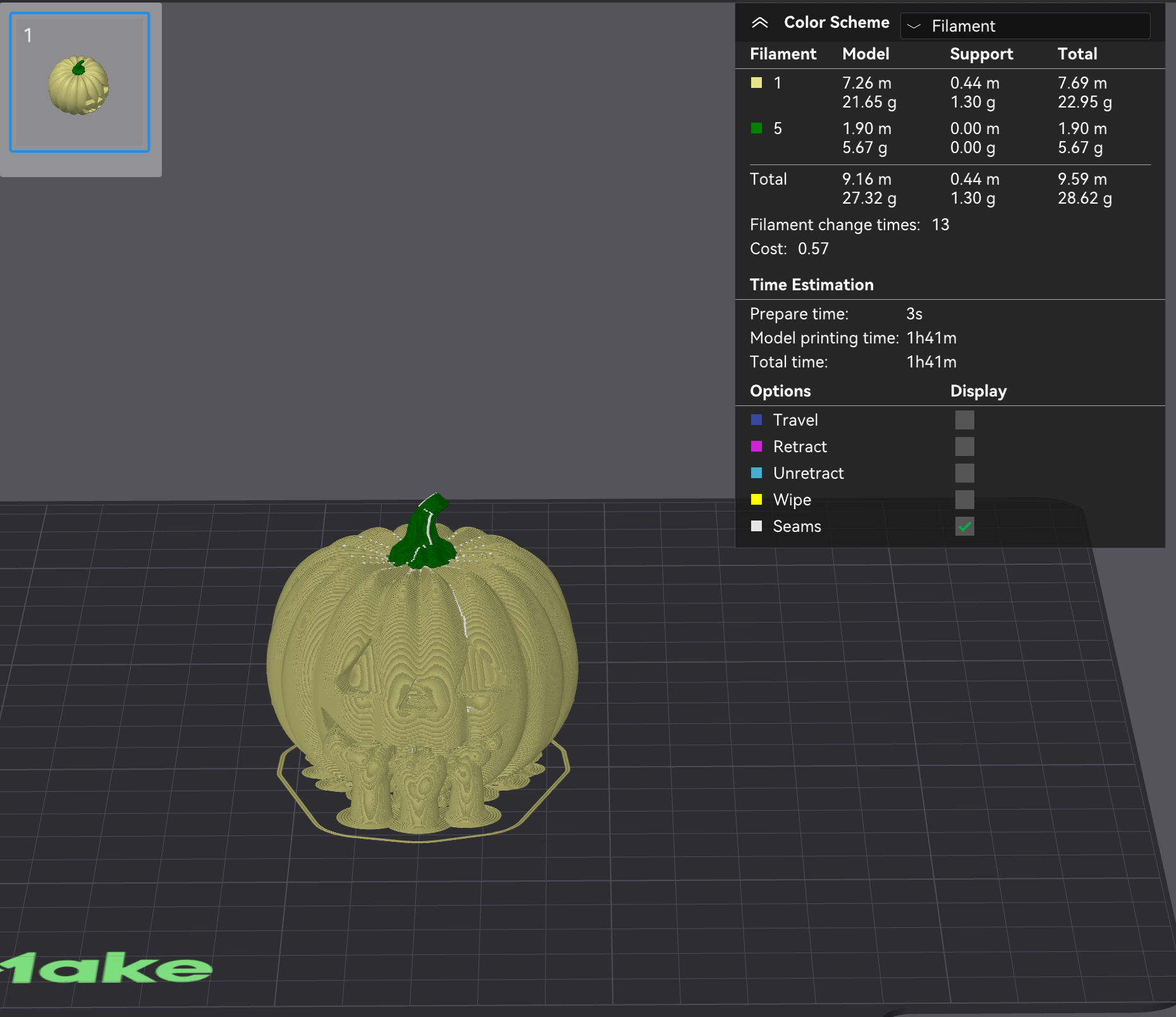Click the Support column header

click(x=981, y=54)
